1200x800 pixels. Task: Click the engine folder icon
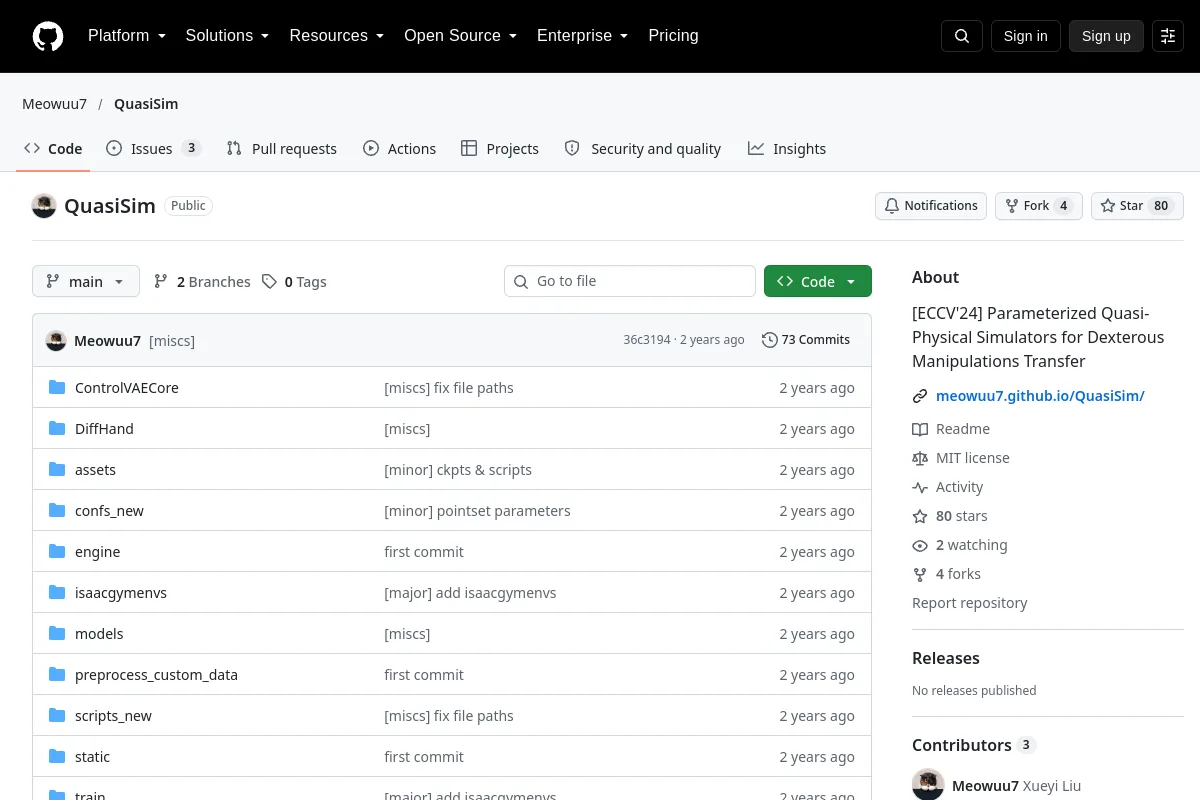57,552
